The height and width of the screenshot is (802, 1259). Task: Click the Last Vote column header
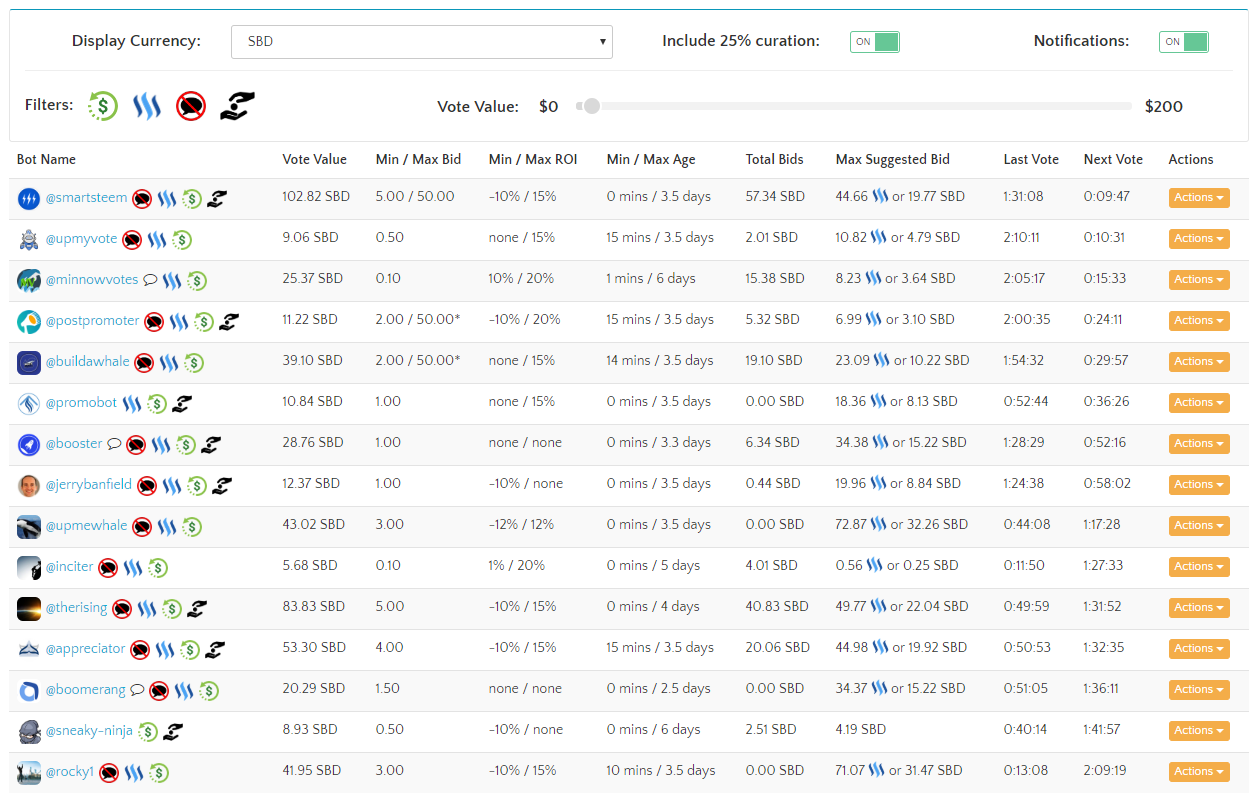[x=1031, y=160]
